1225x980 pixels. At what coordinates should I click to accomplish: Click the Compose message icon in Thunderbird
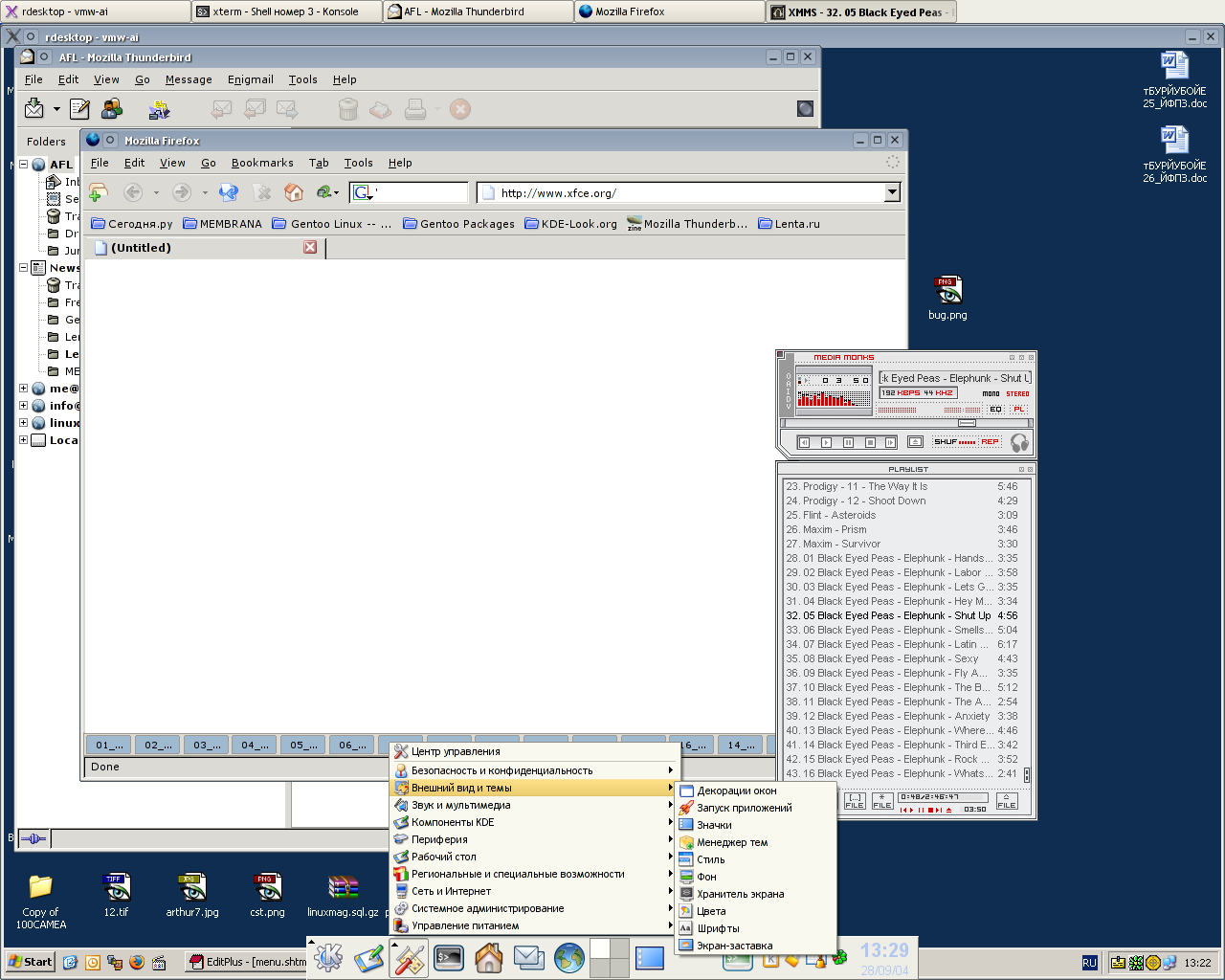pos(80,109)
